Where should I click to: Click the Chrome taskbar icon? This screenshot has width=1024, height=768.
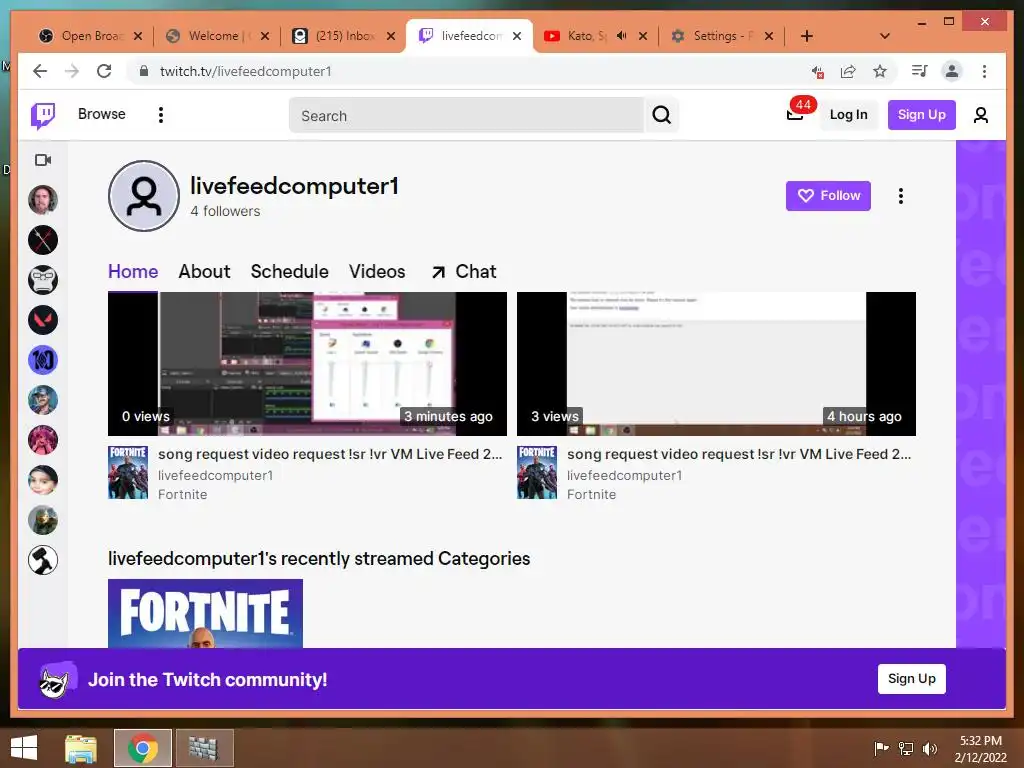[x=142, y=748]
